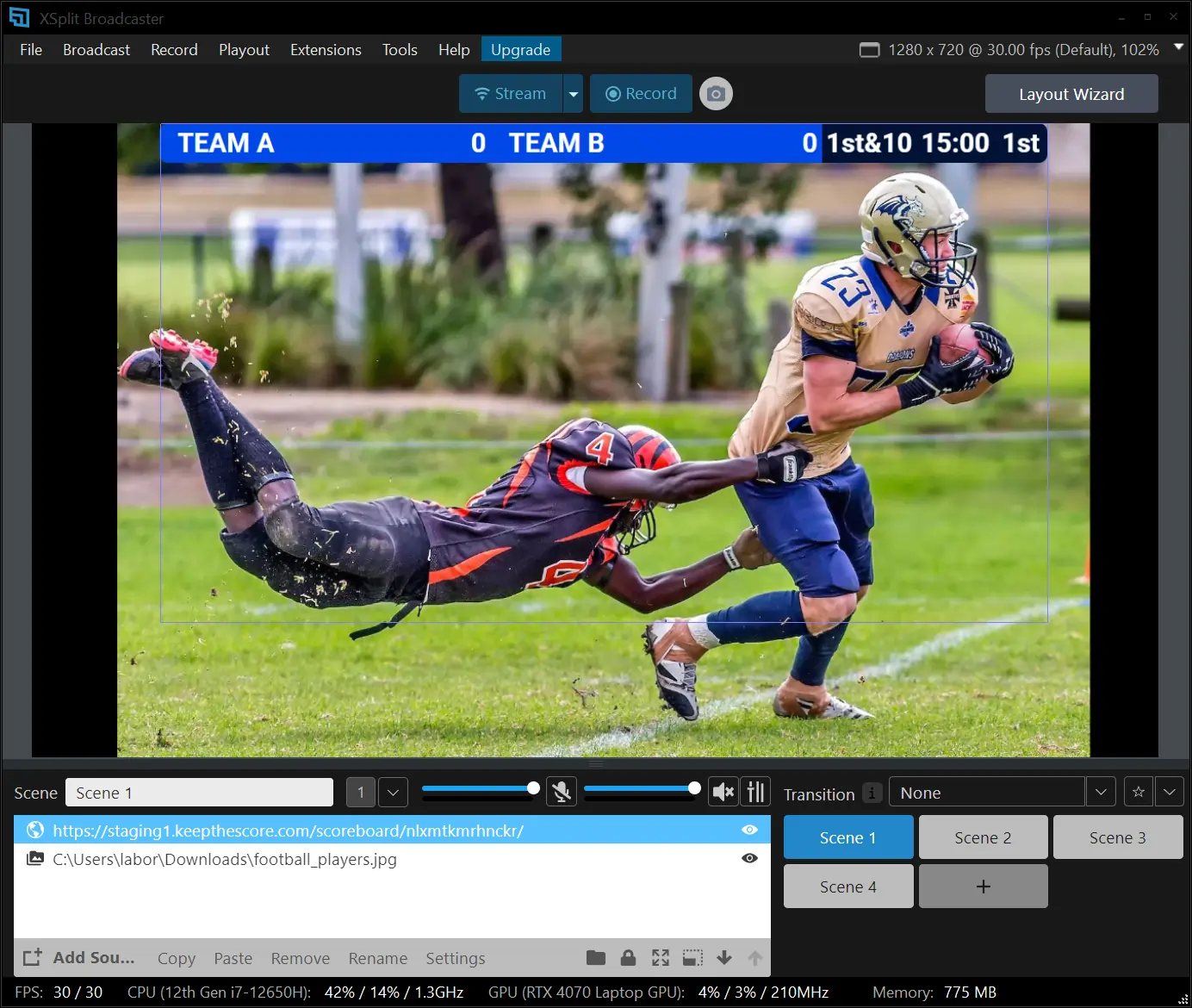1192x1008 pixels.
Task: Toggle visibility of football_players.jpg
Action: [x=748, y=858]
